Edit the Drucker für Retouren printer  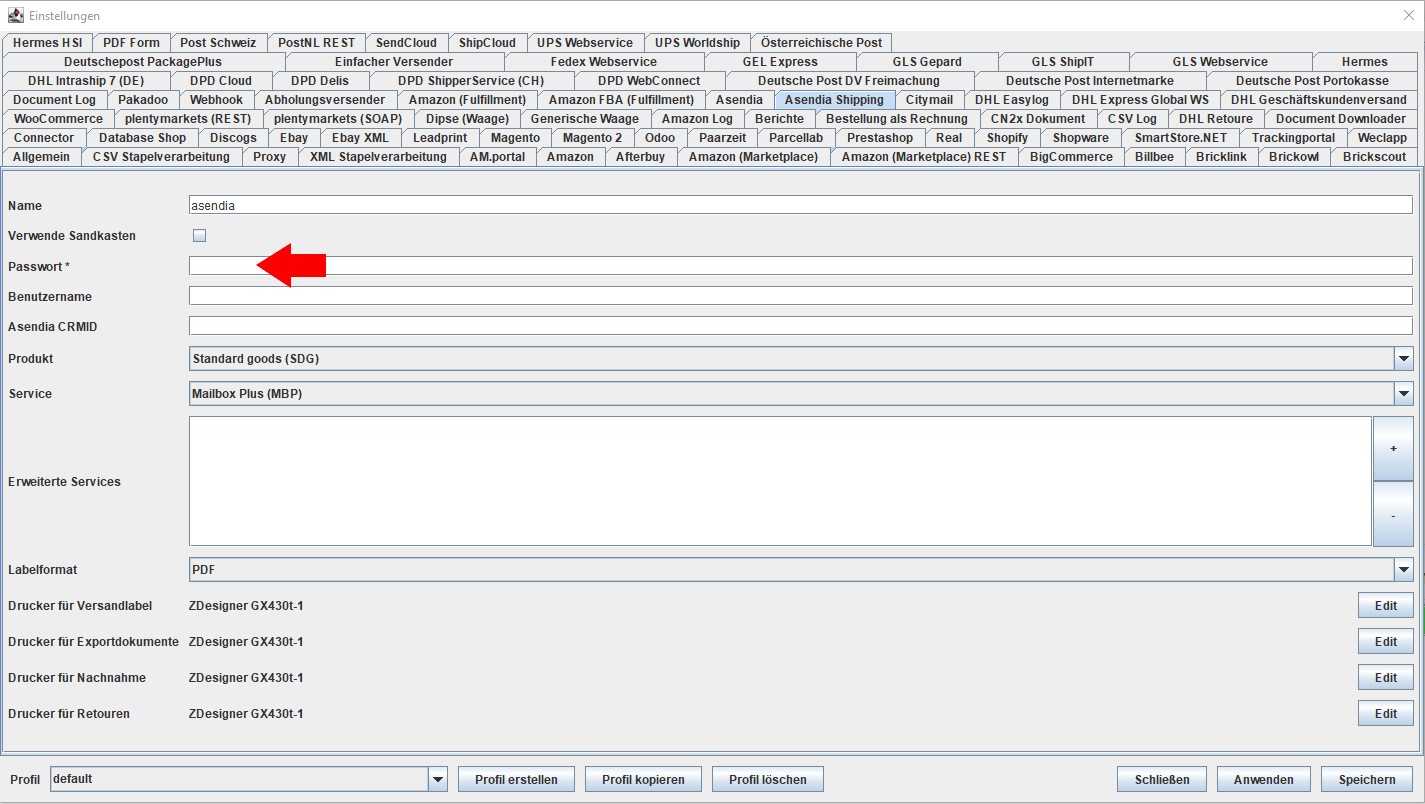pos(1386,714)
